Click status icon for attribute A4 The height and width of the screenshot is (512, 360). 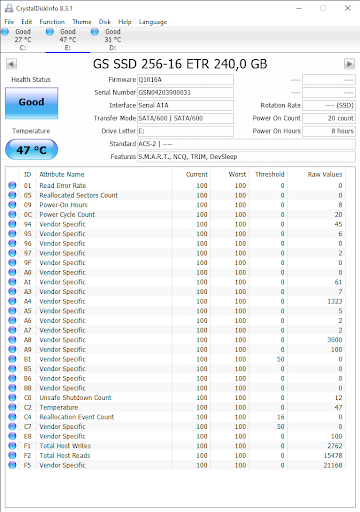click(x=12, y=301)
